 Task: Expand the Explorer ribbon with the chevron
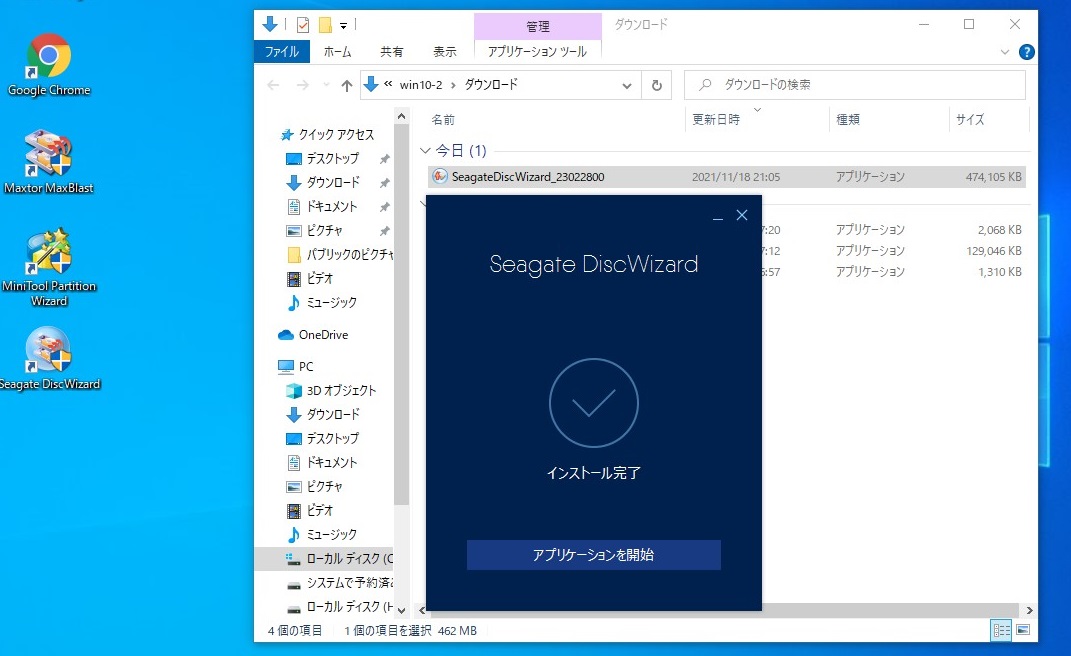pos(1005,52)
